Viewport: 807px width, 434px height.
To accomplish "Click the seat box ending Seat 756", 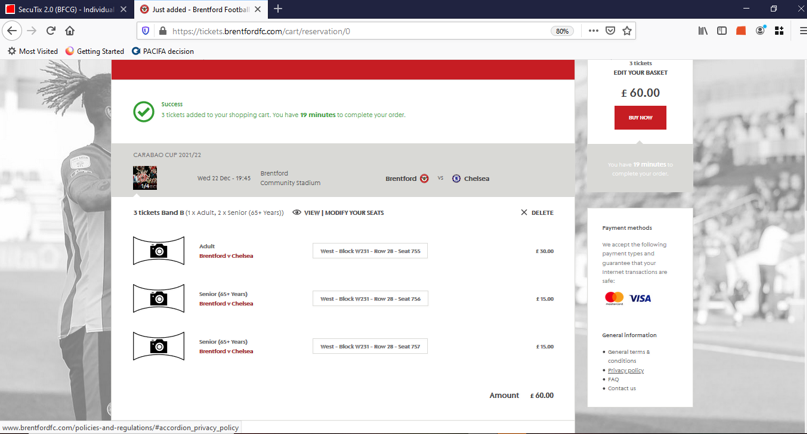I will [x=370, y=299].
